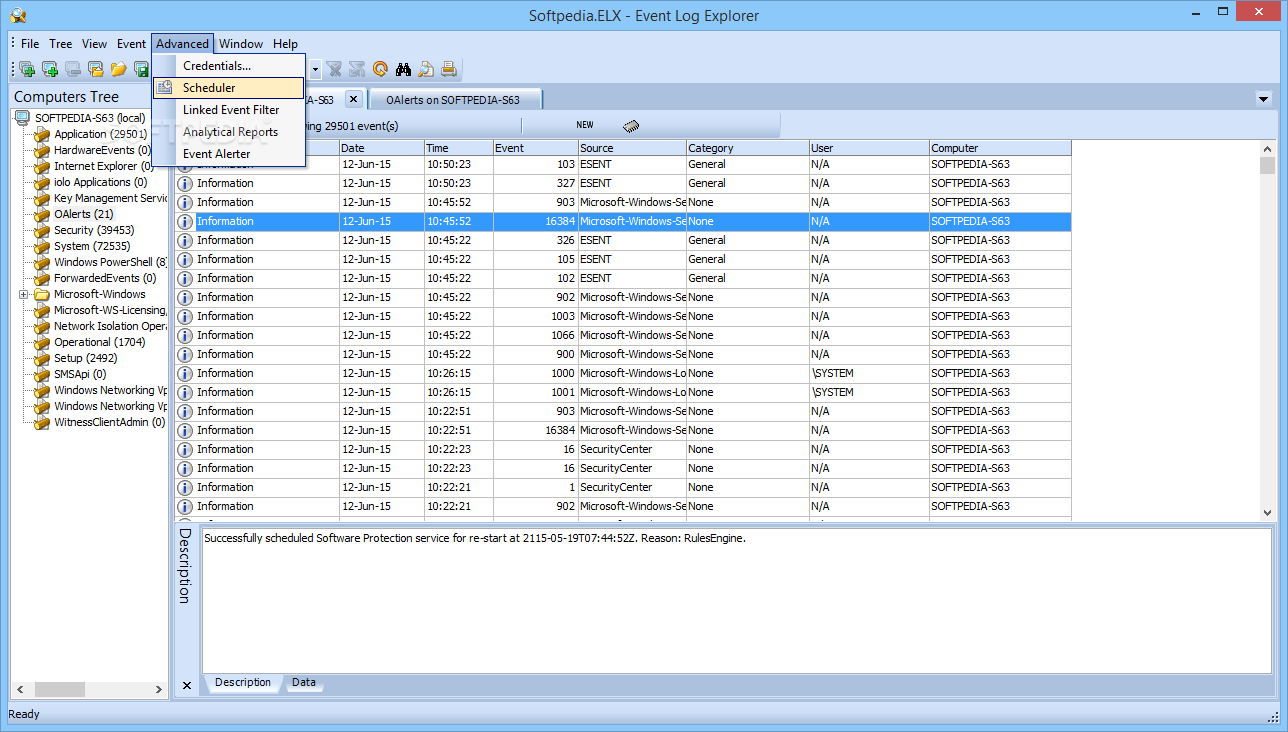The height and width of the screenshot is (732, 1288).
Task: Sort by the Time column header
Action: coord(459,148)
